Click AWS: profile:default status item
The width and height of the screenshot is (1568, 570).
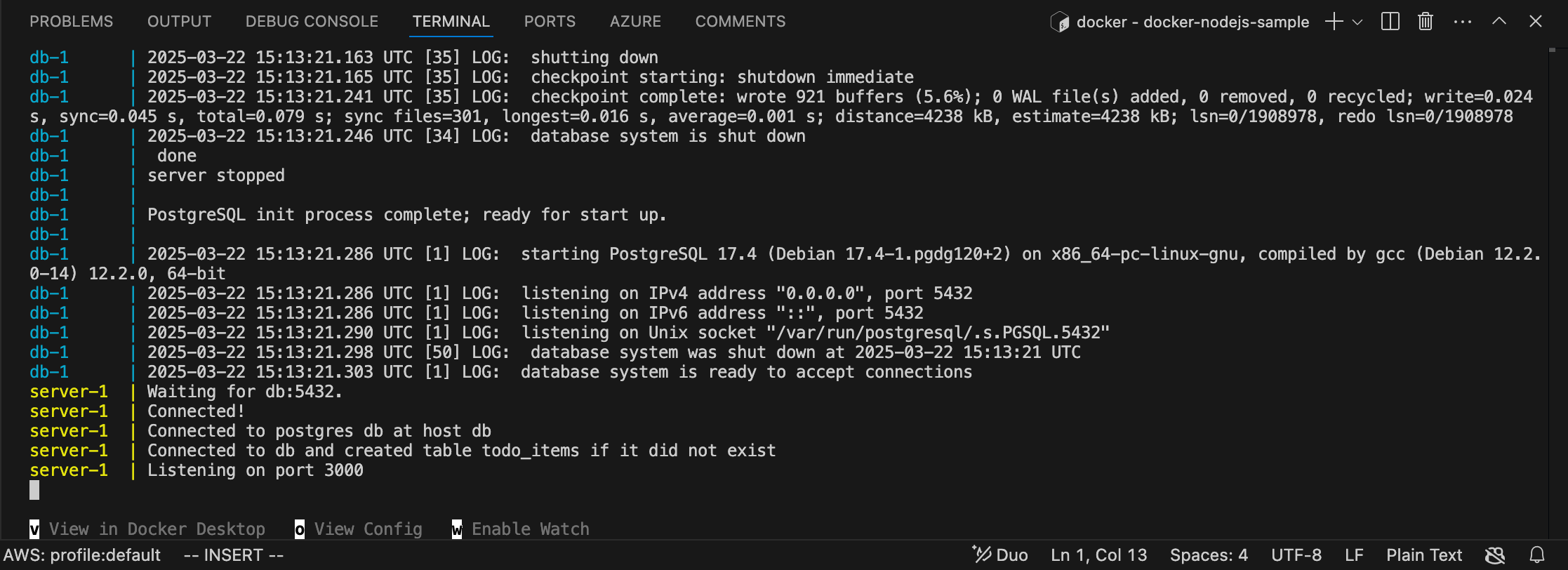(82, 555)
